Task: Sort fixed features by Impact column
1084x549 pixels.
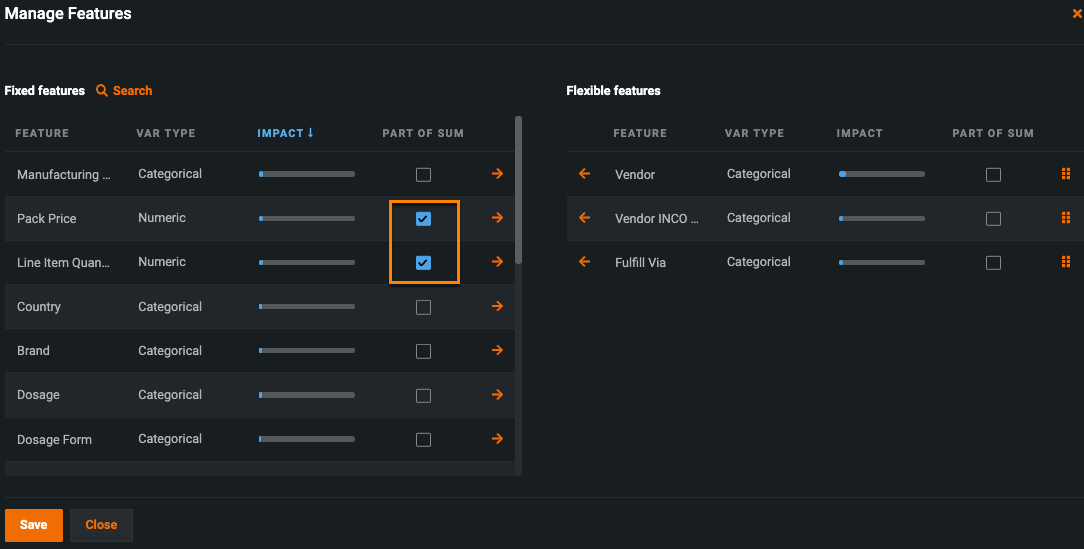Action: click(x=285, y=133)
